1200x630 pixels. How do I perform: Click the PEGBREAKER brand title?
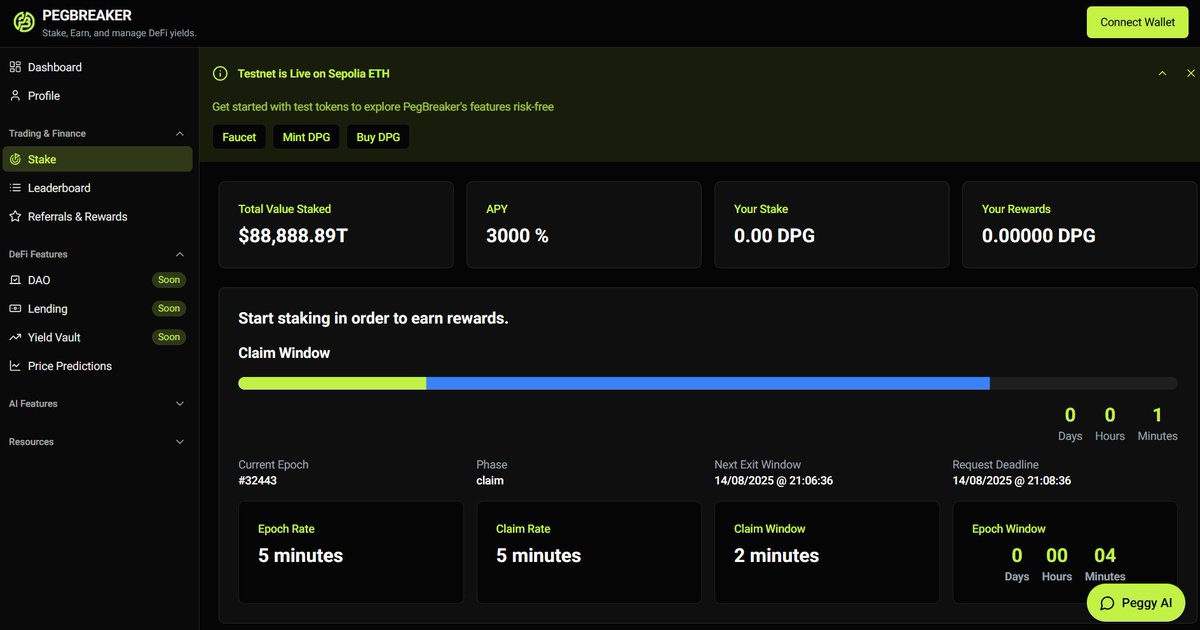[87, 15]
